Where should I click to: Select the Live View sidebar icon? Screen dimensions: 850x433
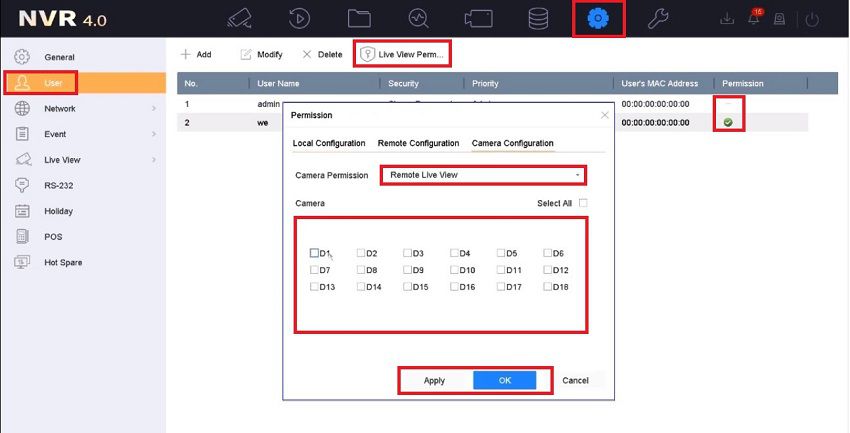[23, 160]
